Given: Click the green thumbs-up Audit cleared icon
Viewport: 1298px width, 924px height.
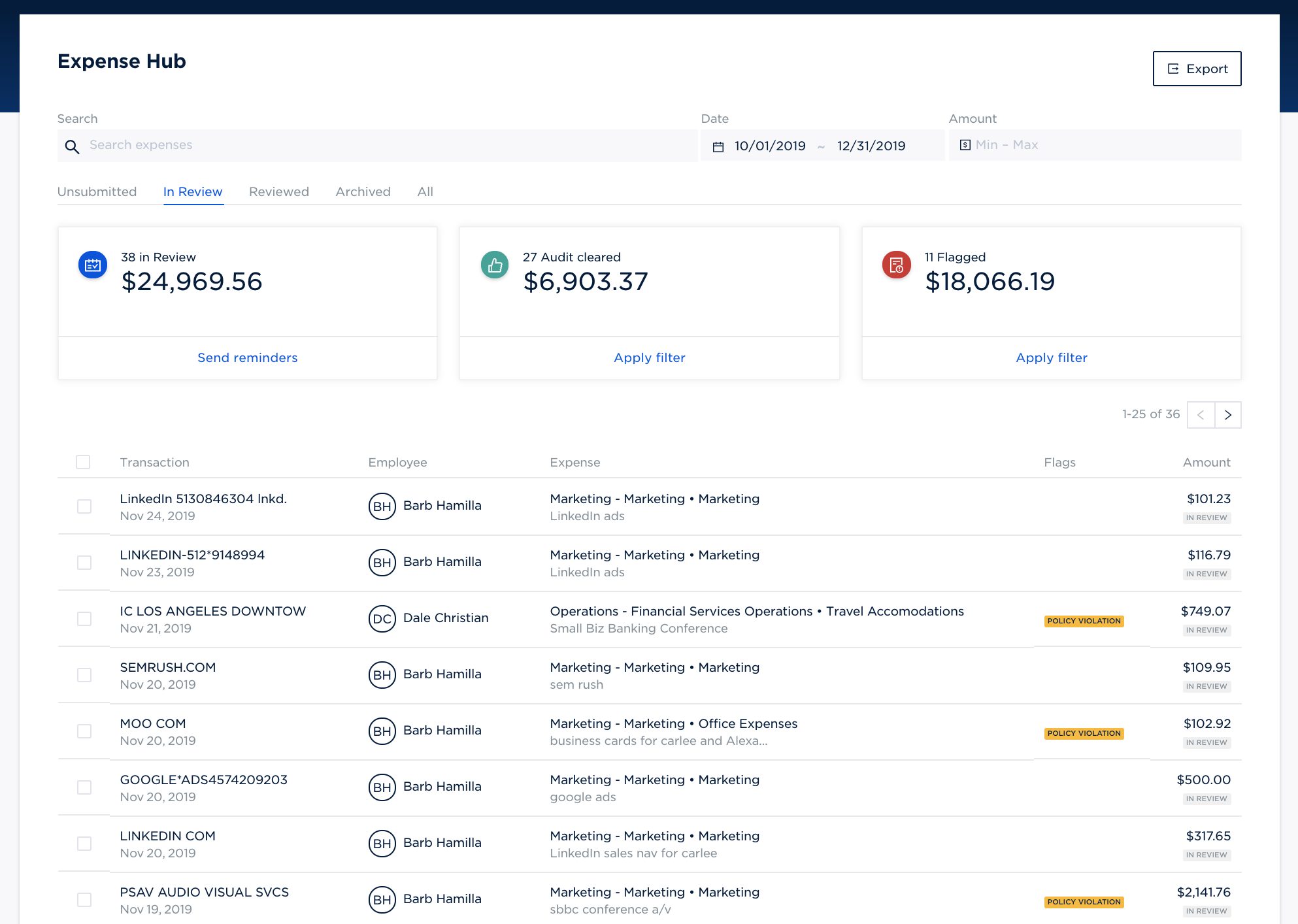Looking at the screenshot, I should coord(495,265).
